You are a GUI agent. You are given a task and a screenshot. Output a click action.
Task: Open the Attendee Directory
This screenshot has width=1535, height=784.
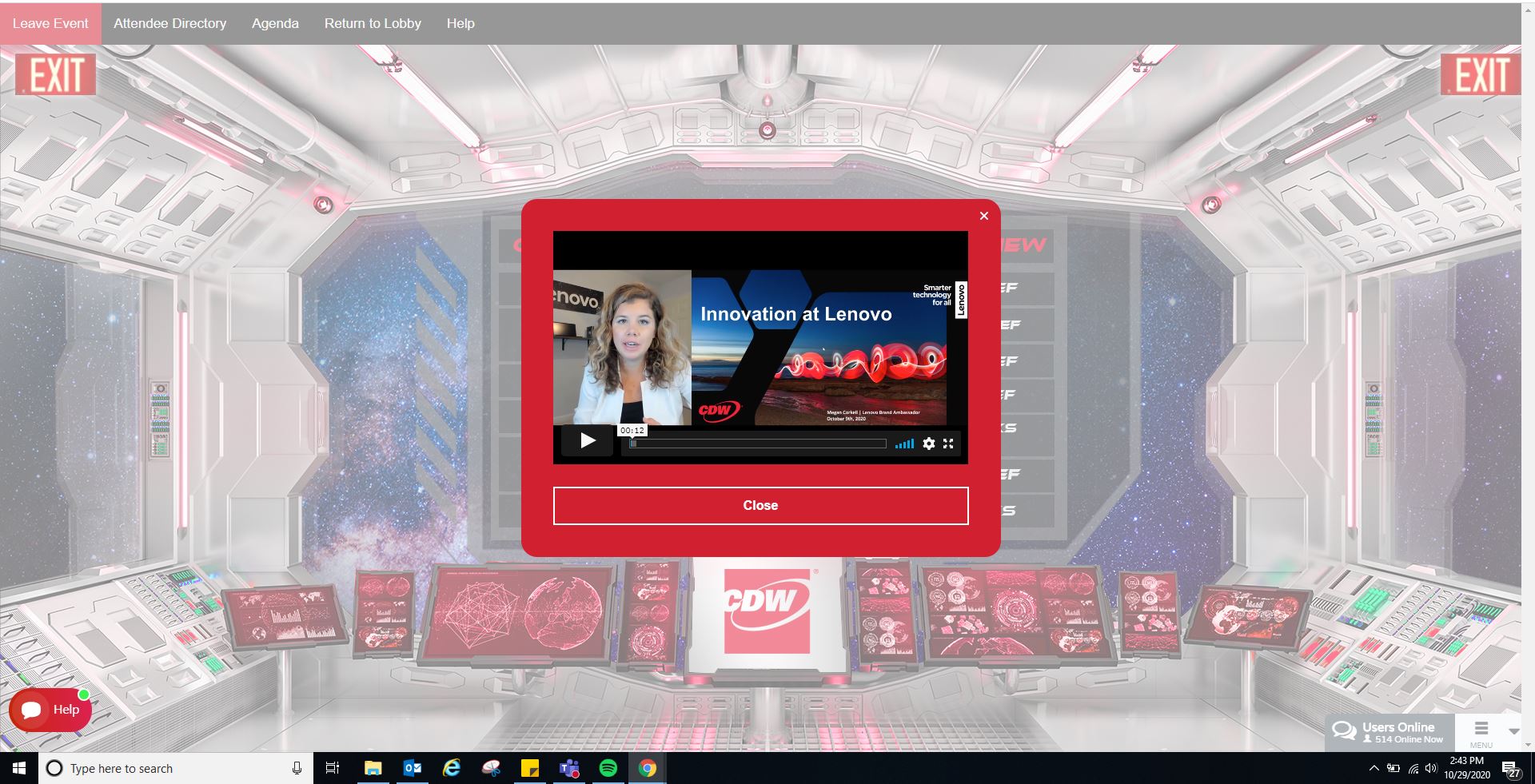pos(169,23)
